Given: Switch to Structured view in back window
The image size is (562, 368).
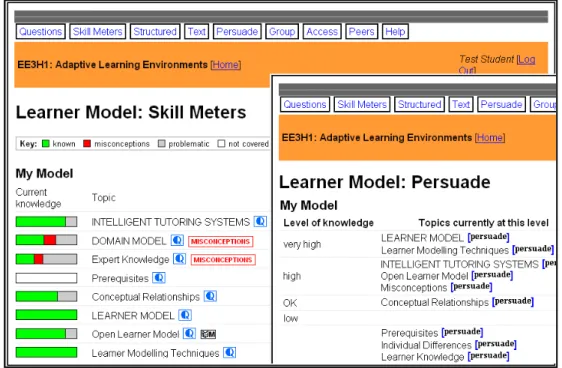Looking at the screenshot, I should coord(155,32).
